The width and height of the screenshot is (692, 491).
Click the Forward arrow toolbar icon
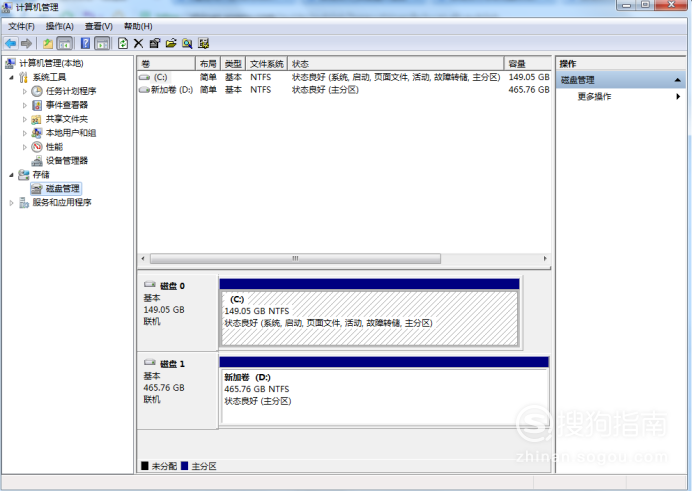pyautogui.click(x=26, y=43)
